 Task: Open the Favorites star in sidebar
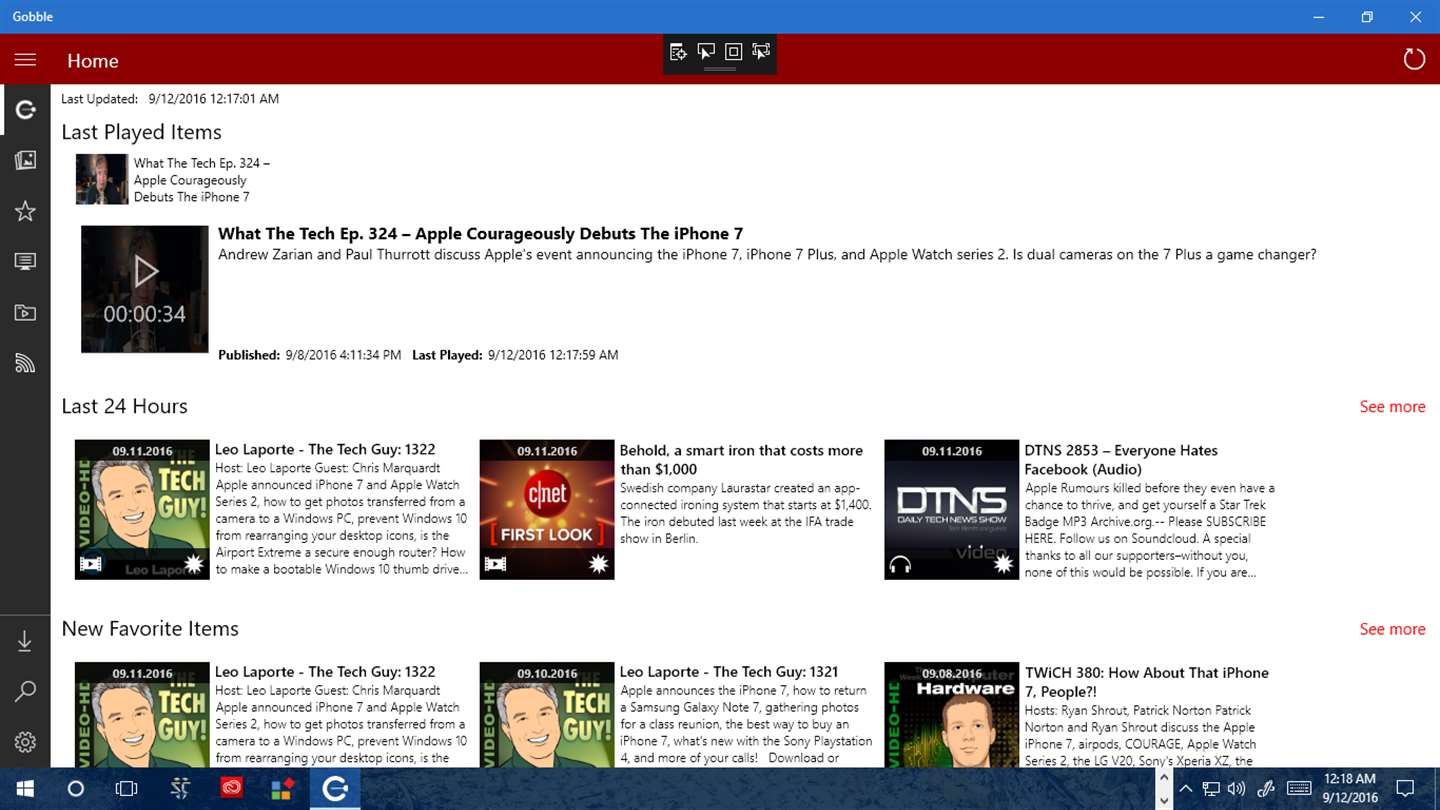25,211
